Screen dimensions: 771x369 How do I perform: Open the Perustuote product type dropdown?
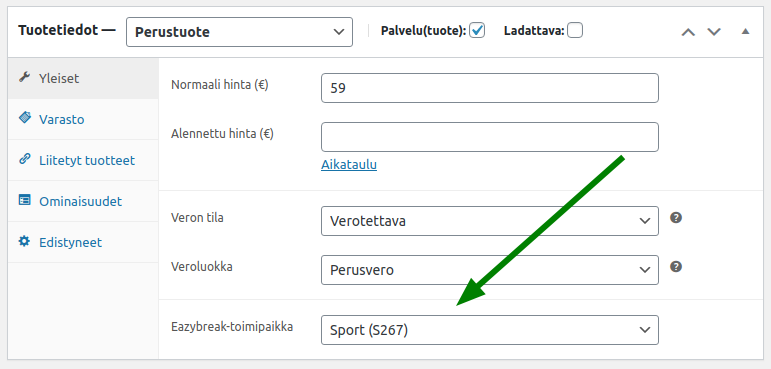click(239, 32)
